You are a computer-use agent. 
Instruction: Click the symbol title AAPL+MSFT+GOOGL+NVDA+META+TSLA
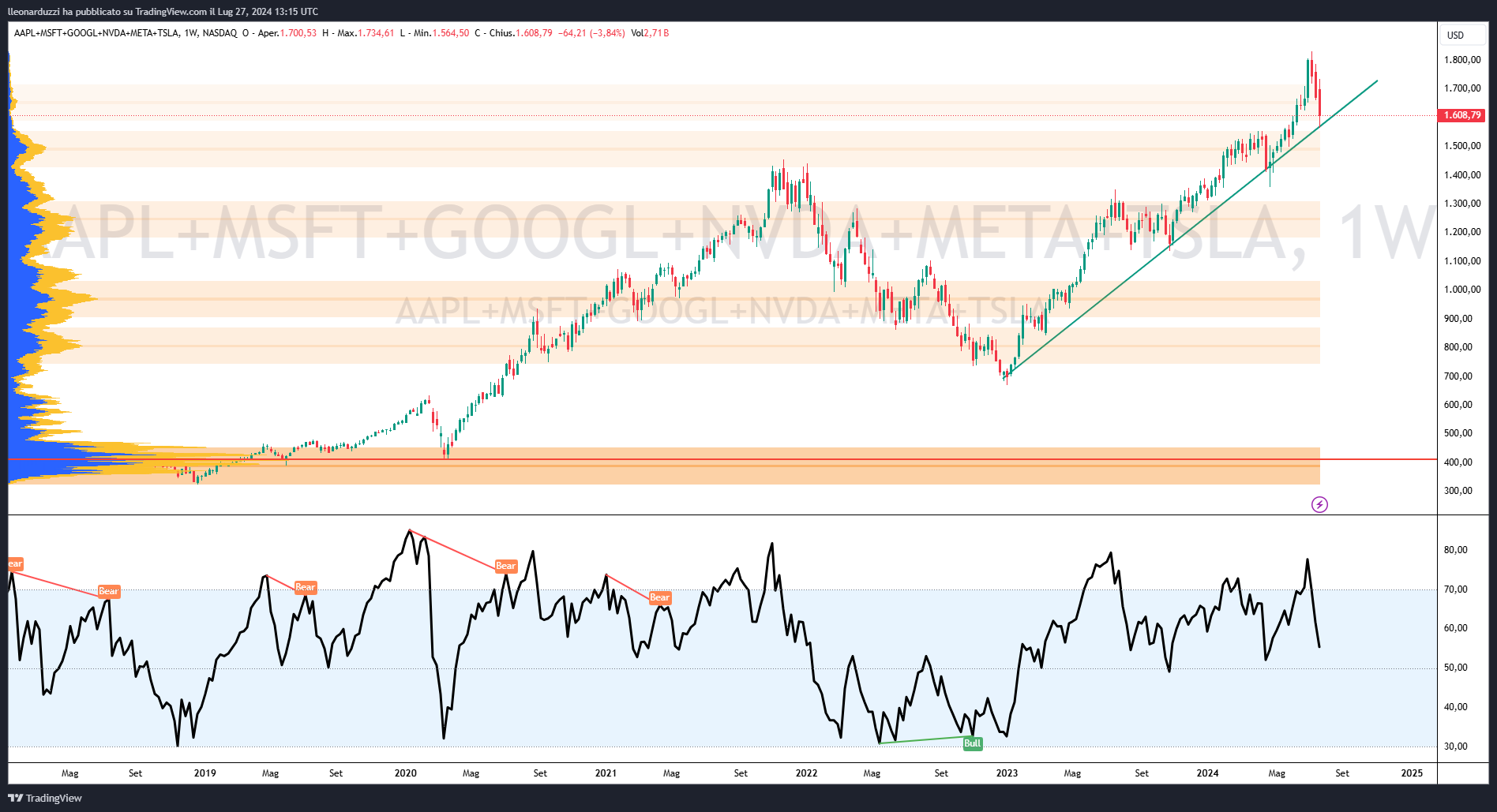pyautogui.click(x=96, y=33)
